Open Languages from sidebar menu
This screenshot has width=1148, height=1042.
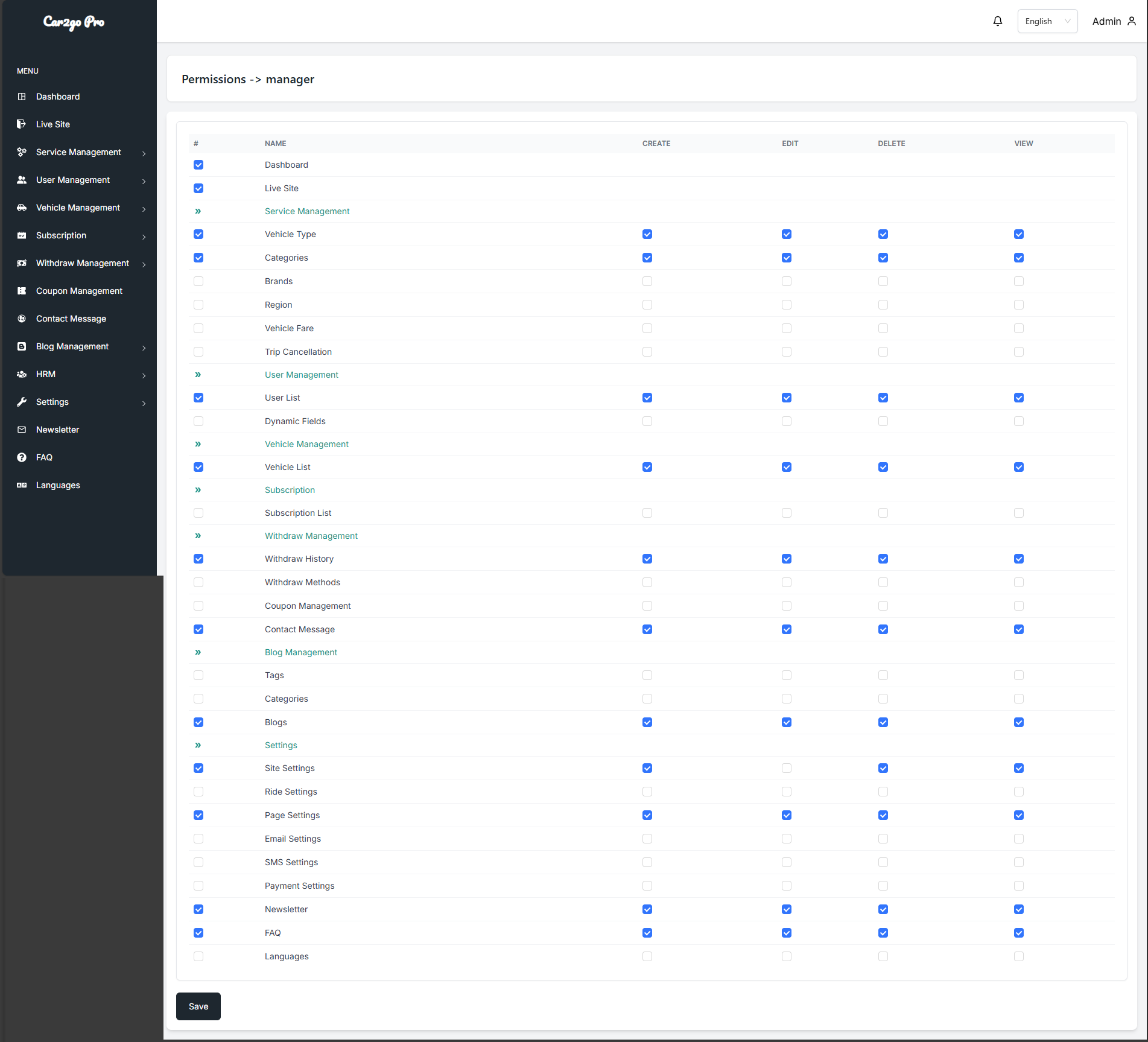point(58,485)
